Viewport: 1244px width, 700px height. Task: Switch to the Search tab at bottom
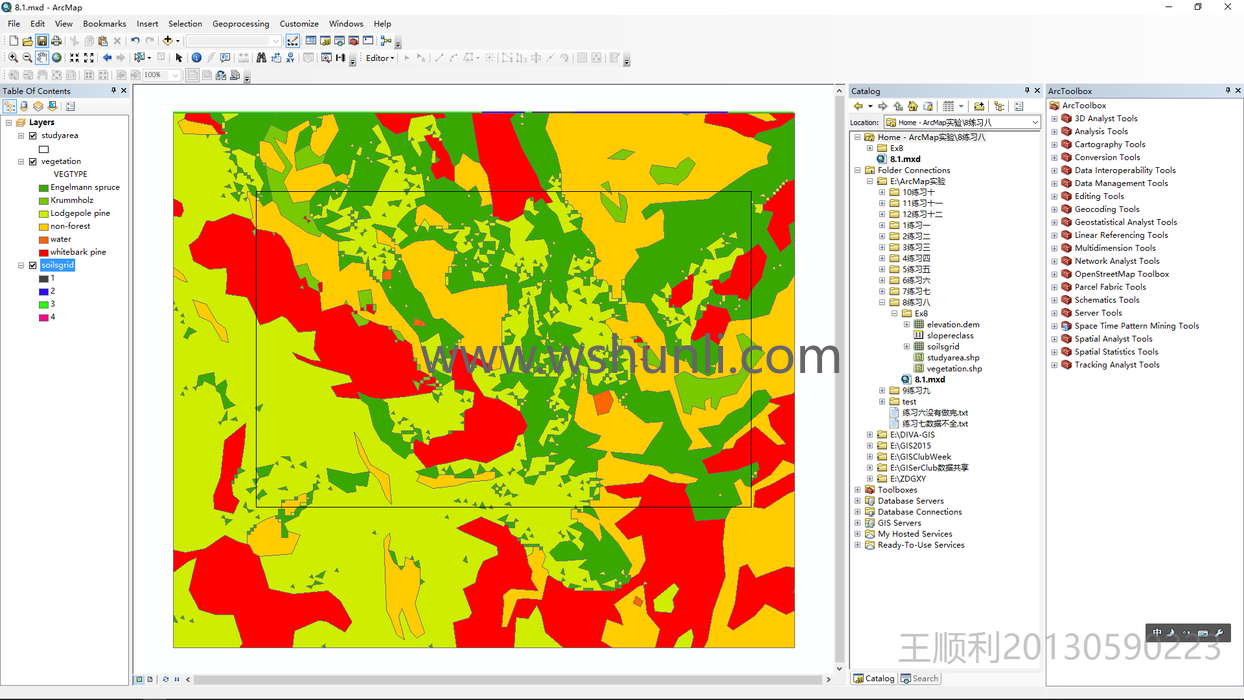[x=920, y=678]
